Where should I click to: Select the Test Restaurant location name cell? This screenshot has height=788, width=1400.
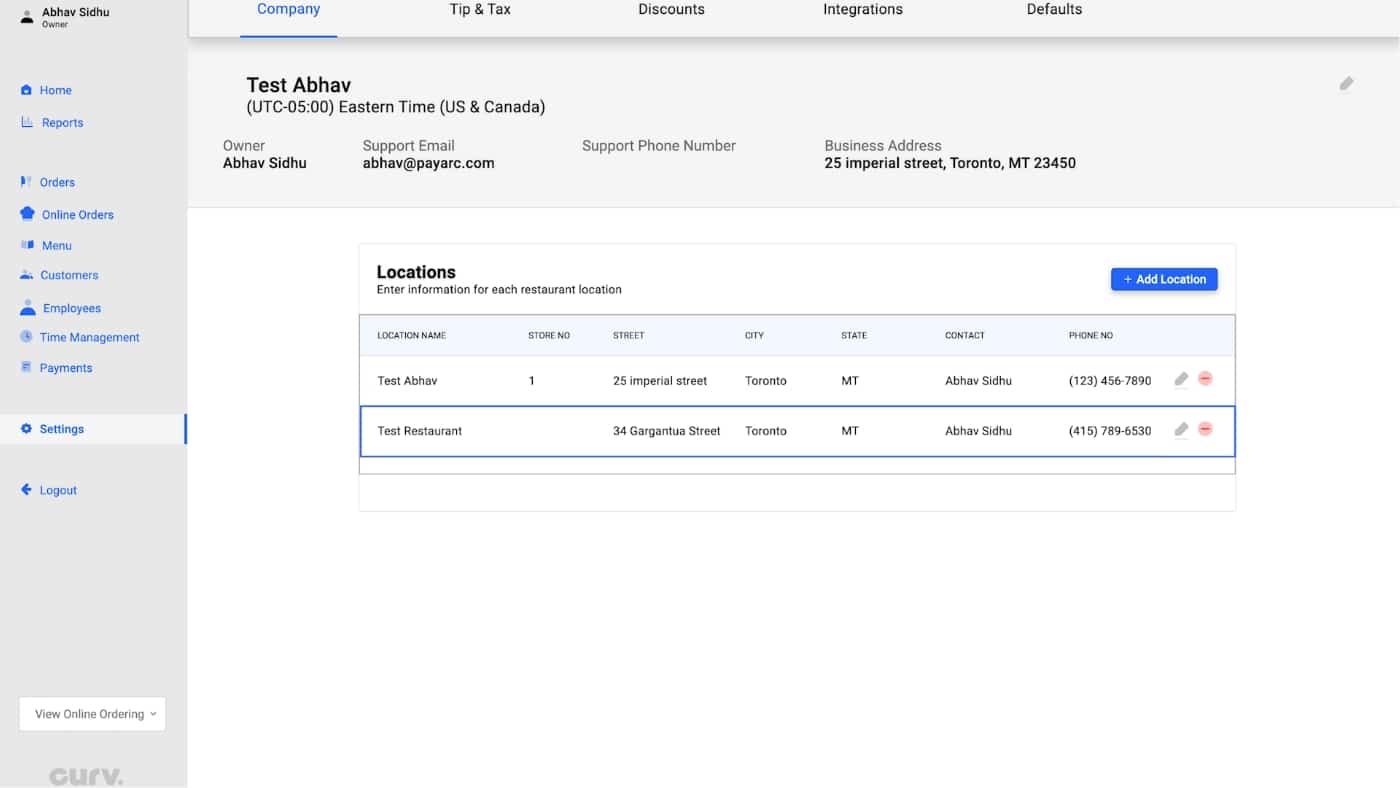tap(419, 431)
